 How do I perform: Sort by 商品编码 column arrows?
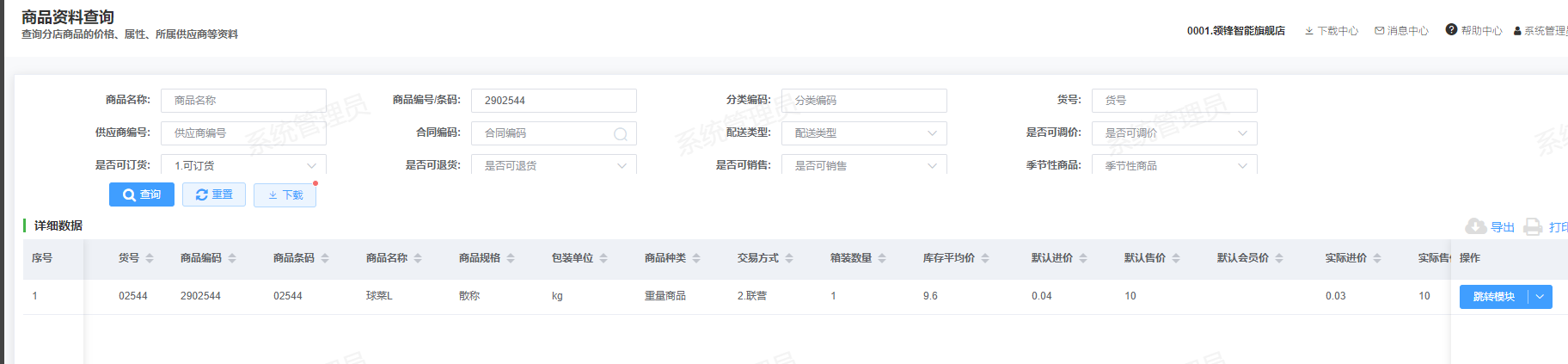click(x=232, y=258)
